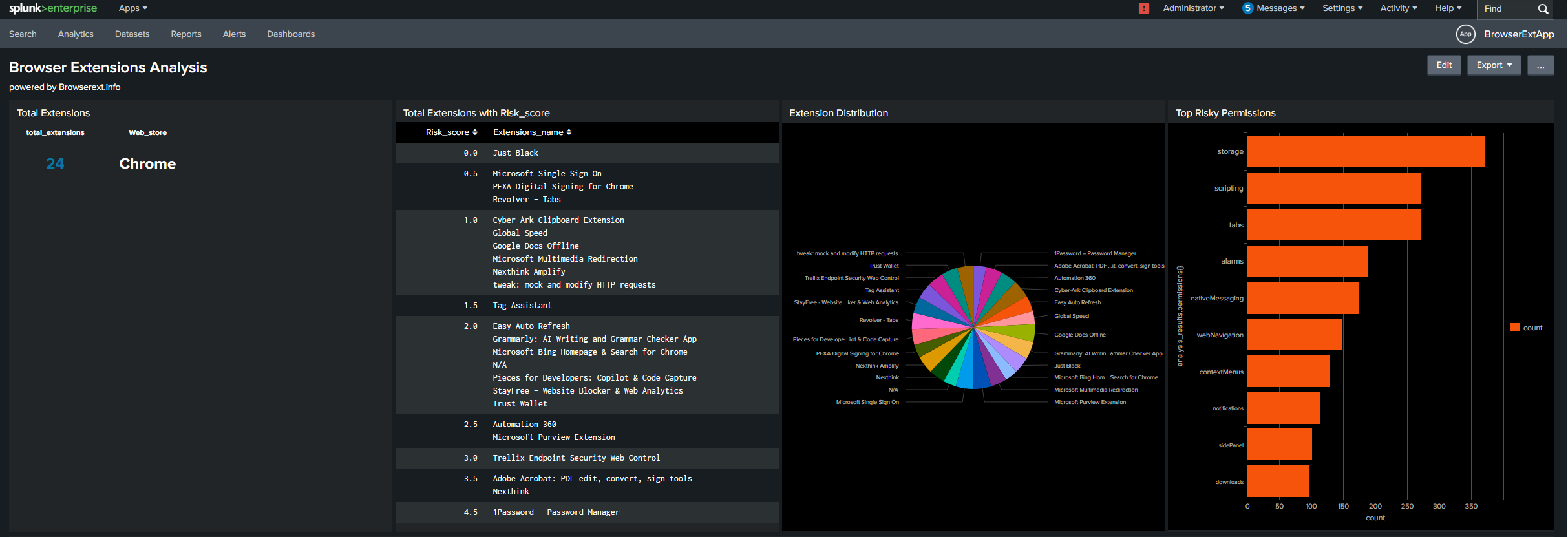The height and width of the screenshot is (537, 1568).
Task: Open the Analytics tab
Action: coord(76,34)
